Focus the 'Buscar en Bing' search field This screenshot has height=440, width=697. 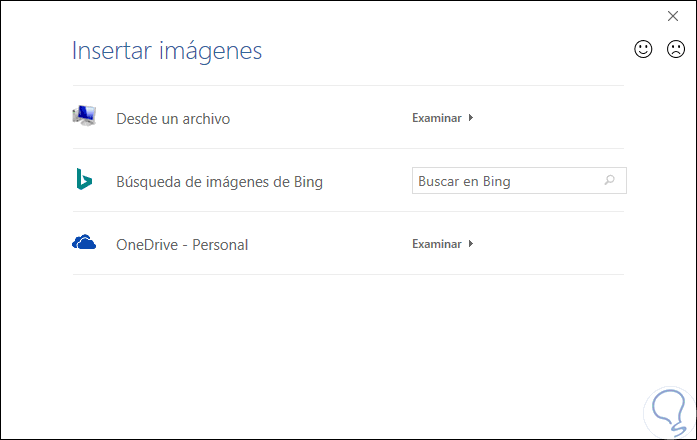point(505,181)
